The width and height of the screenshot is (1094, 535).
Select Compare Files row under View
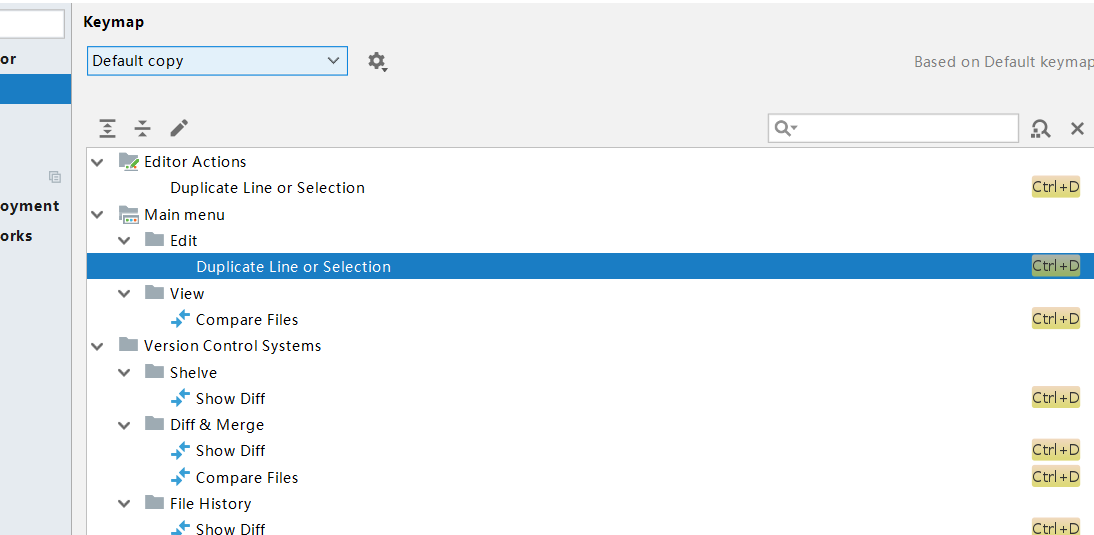590,319
